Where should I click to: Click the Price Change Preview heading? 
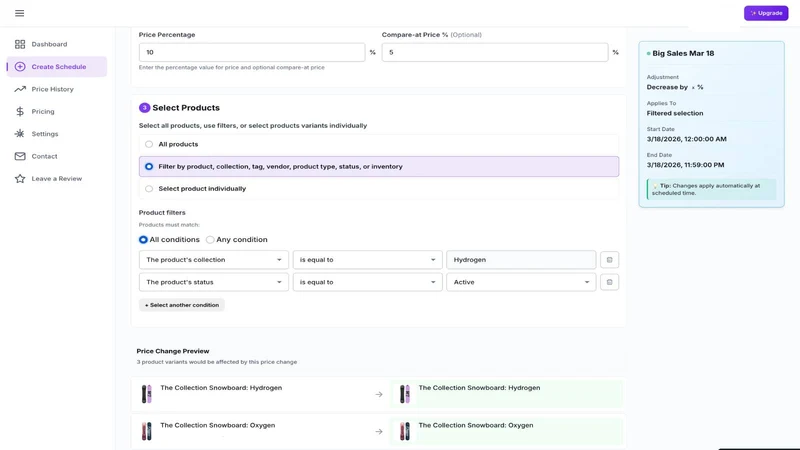pos(173,351)
